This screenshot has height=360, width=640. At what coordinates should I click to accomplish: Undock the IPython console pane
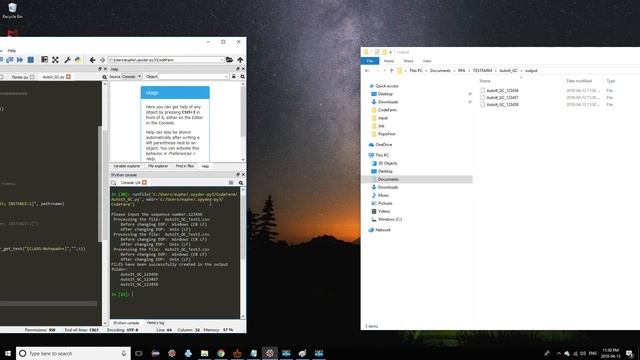click(238, 175)
